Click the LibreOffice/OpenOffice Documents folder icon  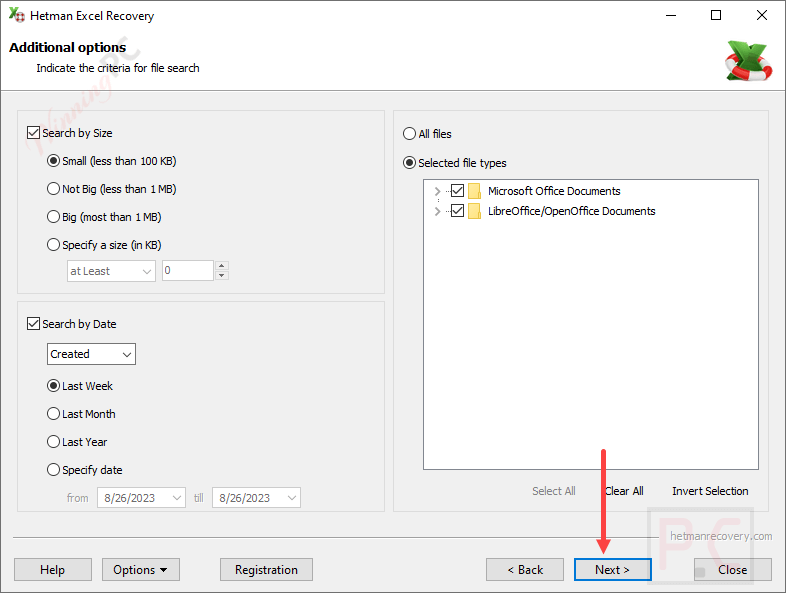474,211
